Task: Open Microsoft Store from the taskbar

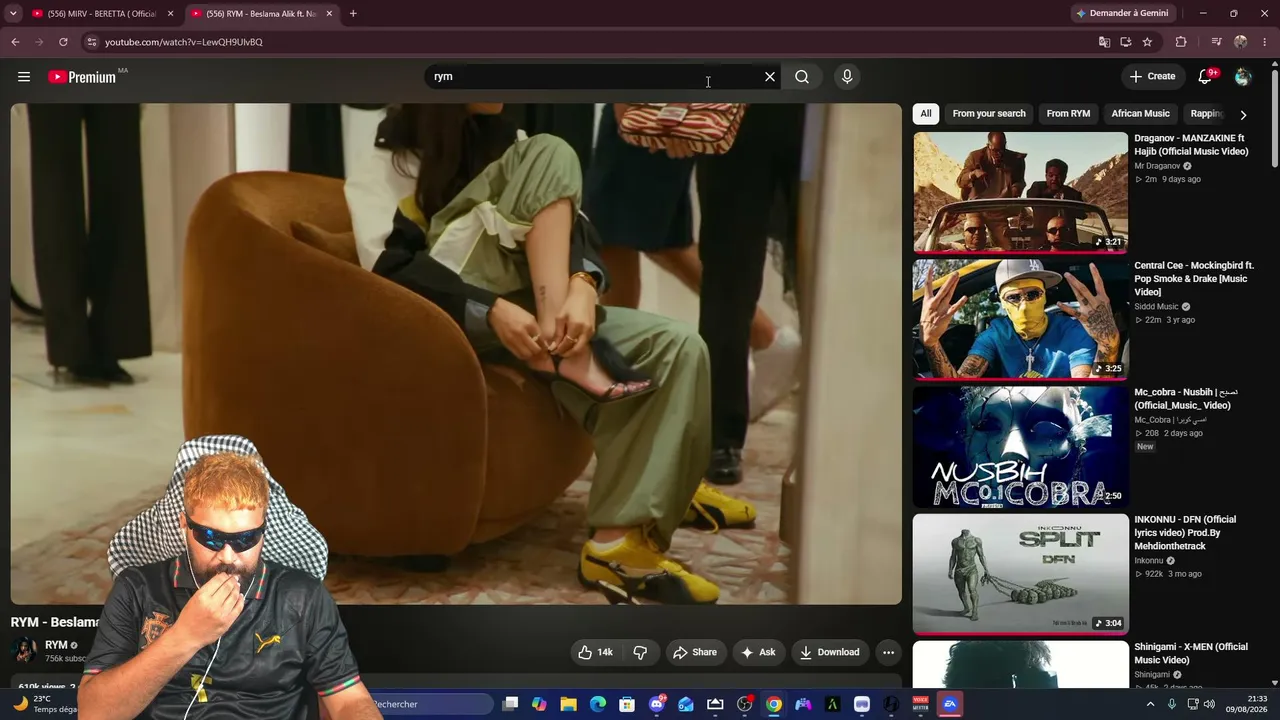Action: point(627,704)
